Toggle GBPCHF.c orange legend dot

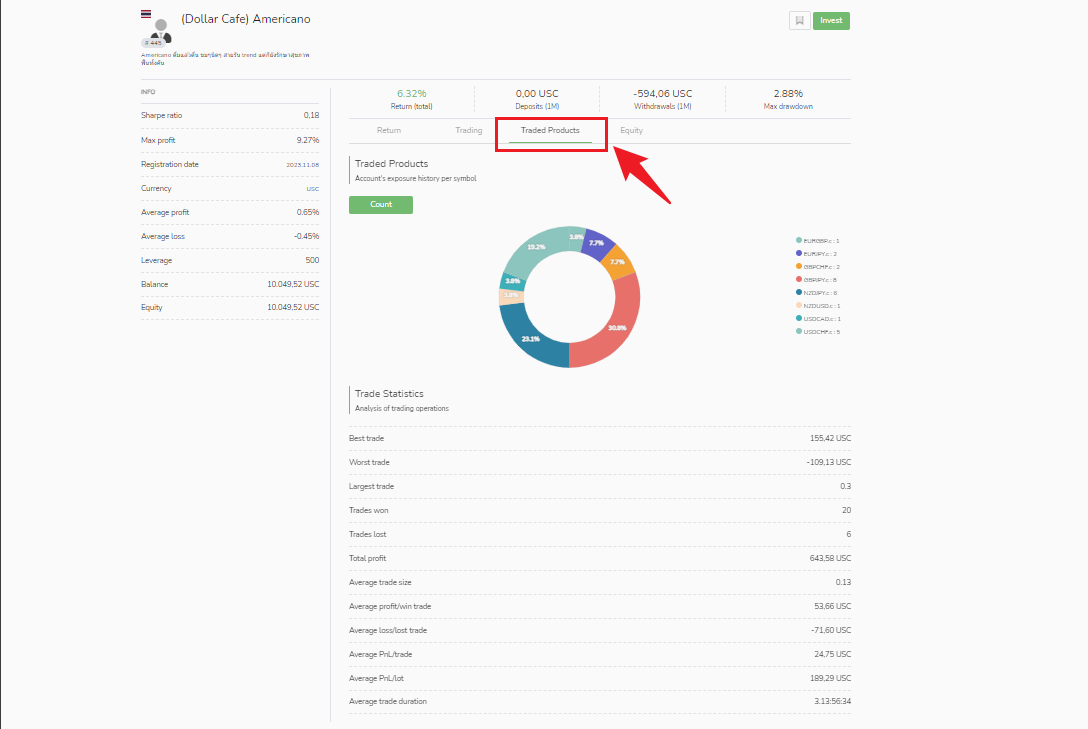tap(799, 266)
